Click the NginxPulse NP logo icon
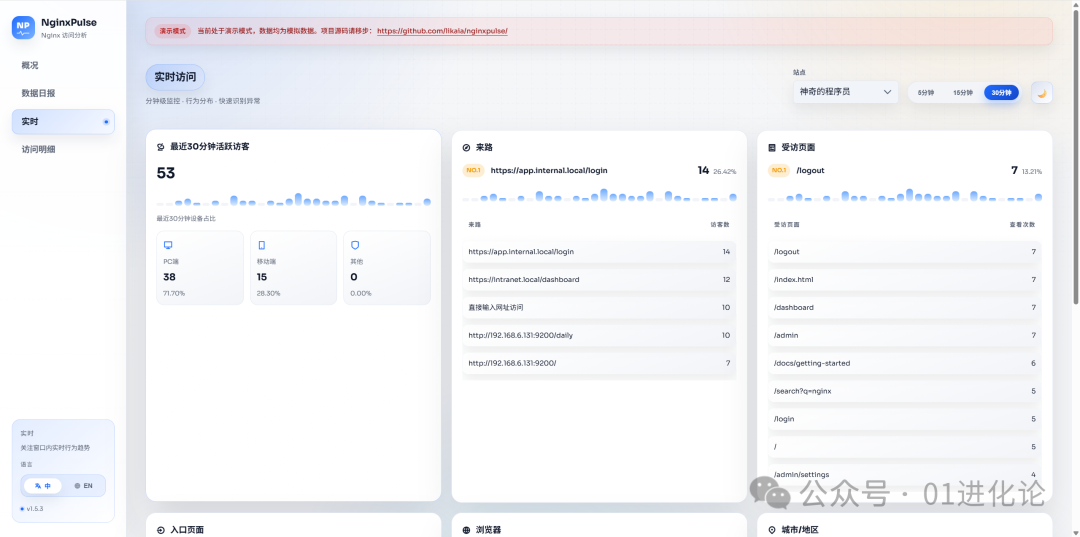 tap(23, 27)
